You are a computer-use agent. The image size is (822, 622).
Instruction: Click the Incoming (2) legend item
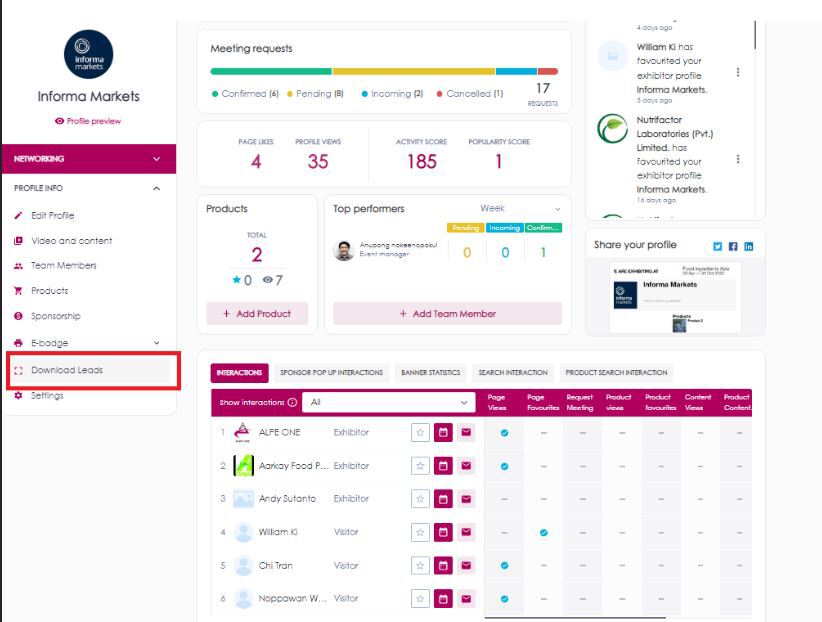[x=392, y=94]
